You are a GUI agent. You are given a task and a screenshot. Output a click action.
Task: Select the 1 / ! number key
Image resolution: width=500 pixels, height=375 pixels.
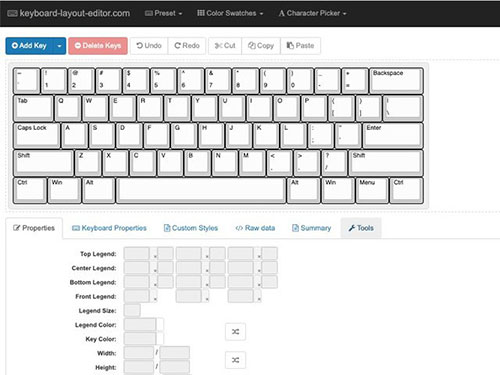coord(54,80)
